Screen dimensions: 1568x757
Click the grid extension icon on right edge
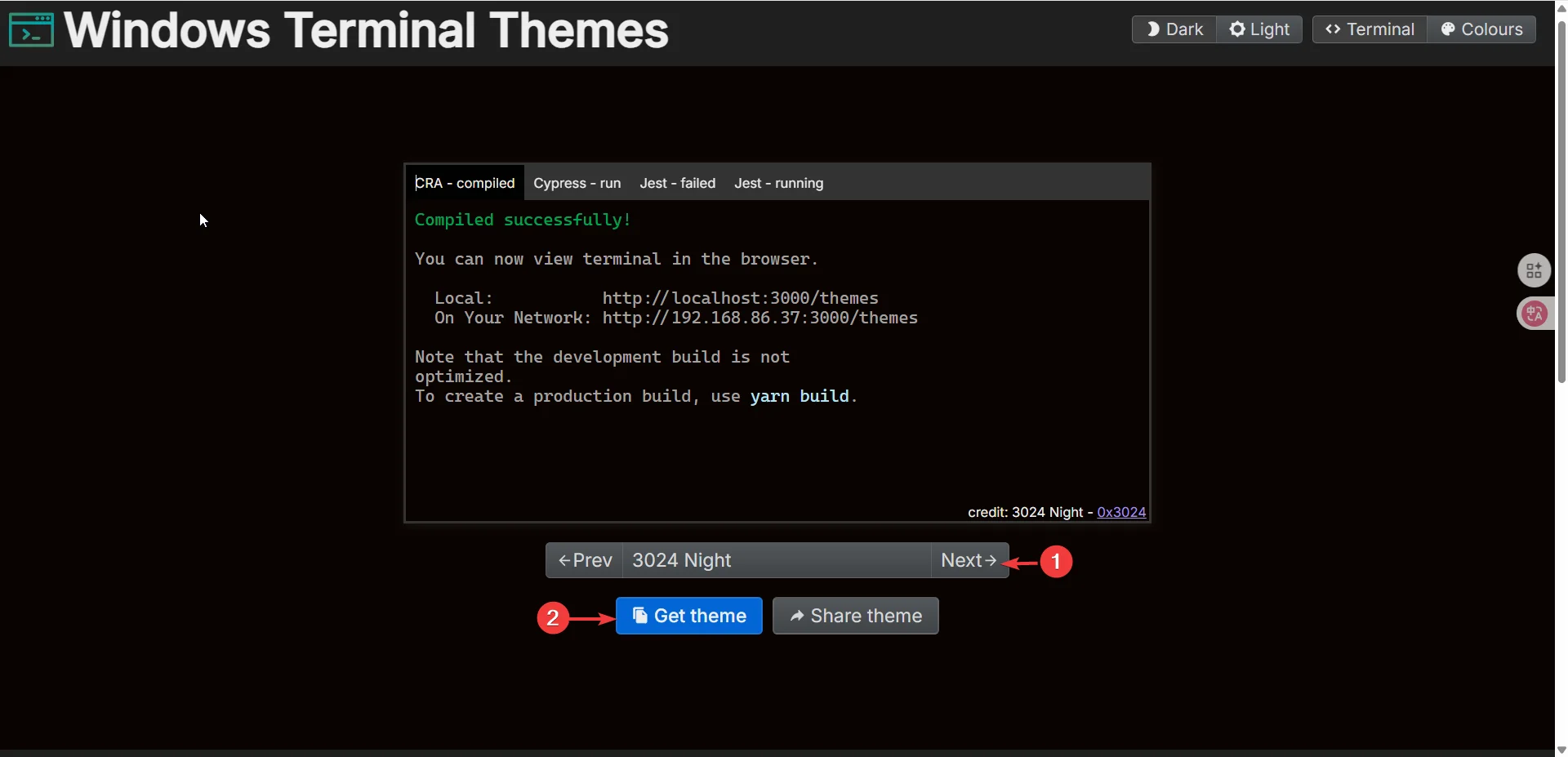click(x=1534, y=270)
